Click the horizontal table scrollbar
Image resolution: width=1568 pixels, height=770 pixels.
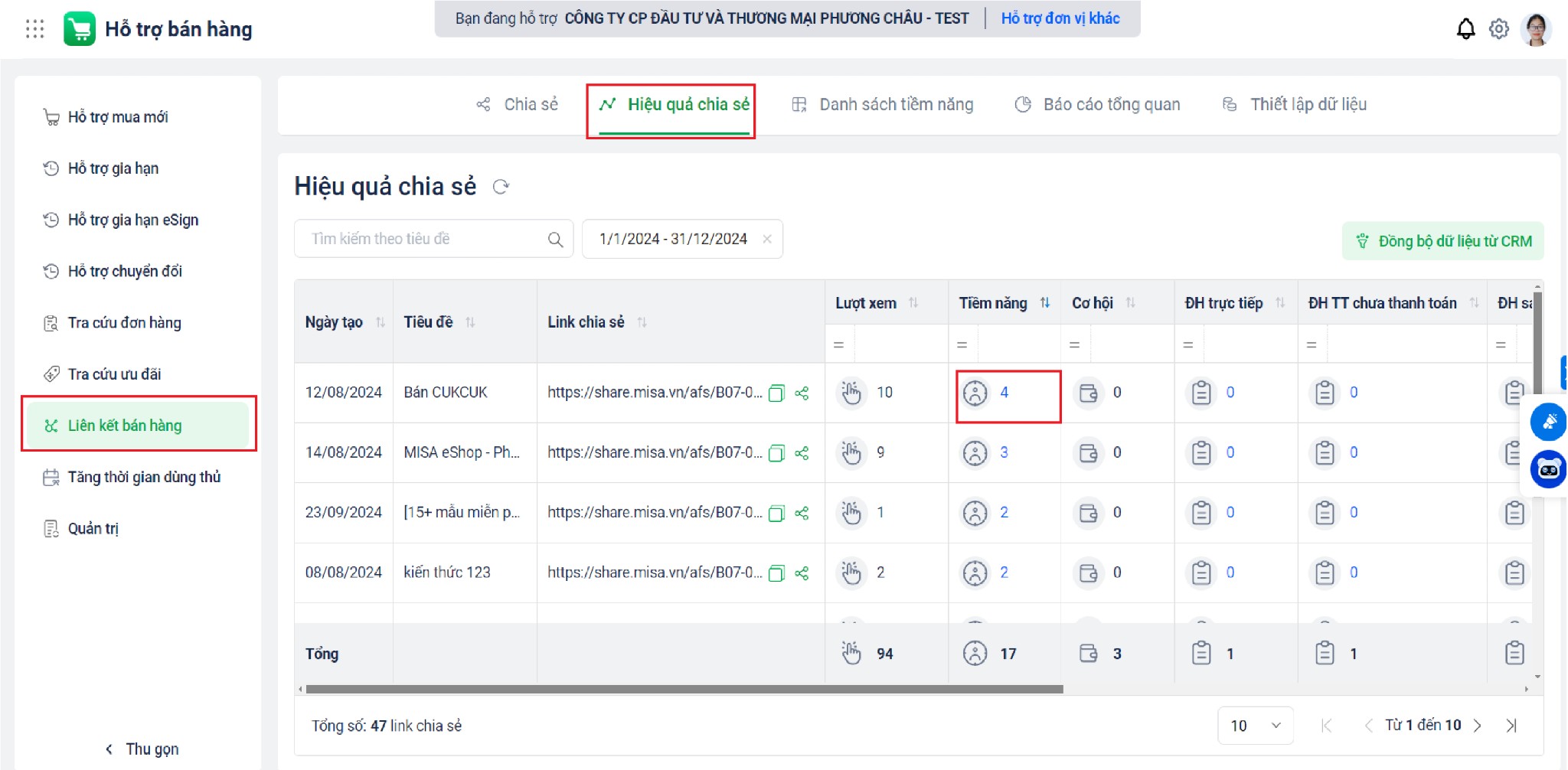pyautogui.click(x=684, y=689)
